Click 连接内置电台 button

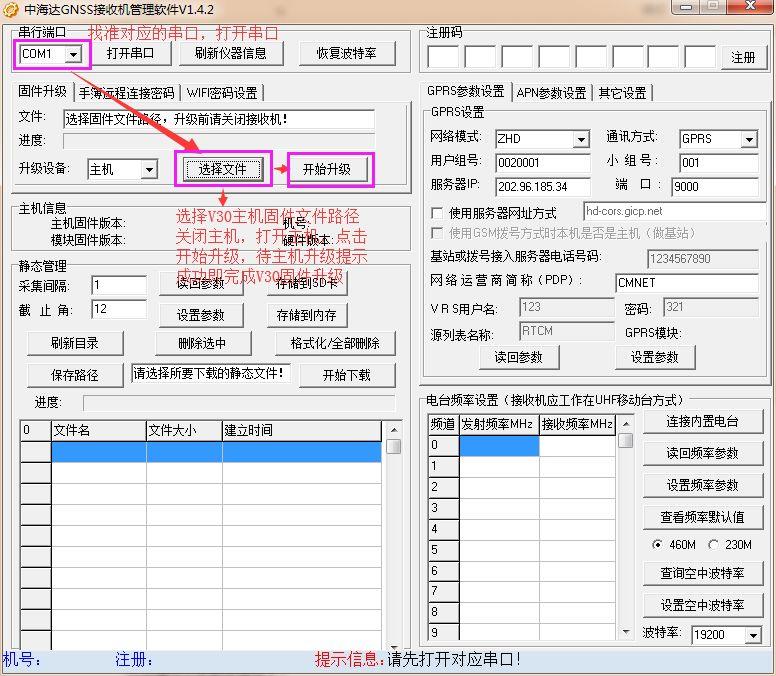coord(703,422)
